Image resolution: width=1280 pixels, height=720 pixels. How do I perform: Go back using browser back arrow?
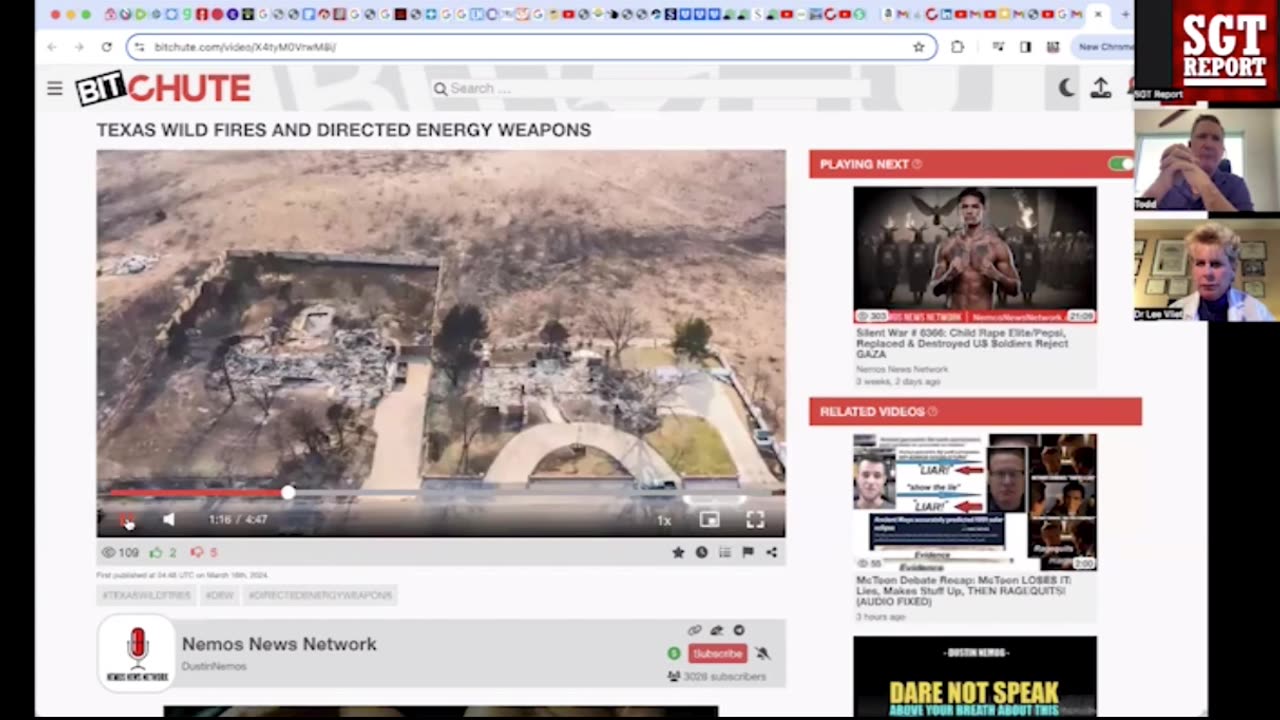[52, 47]
